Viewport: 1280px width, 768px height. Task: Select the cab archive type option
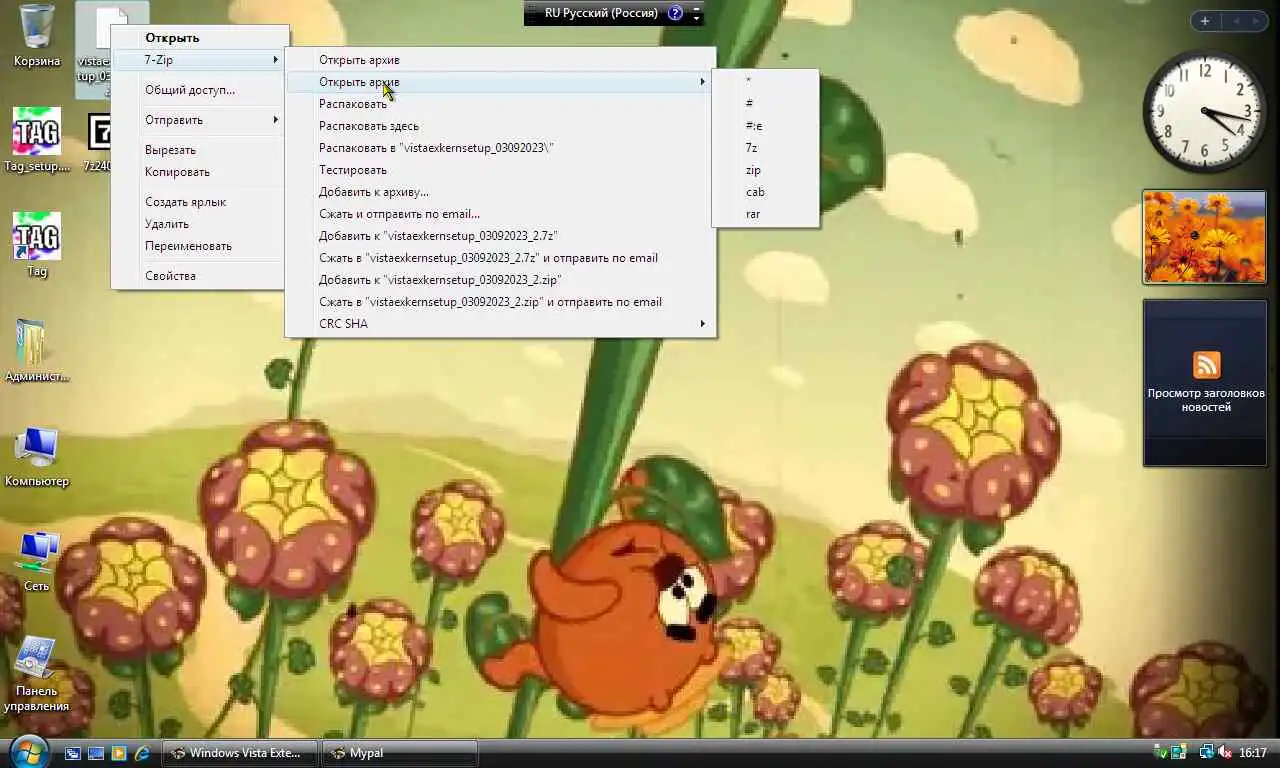[x=765, y=192]
